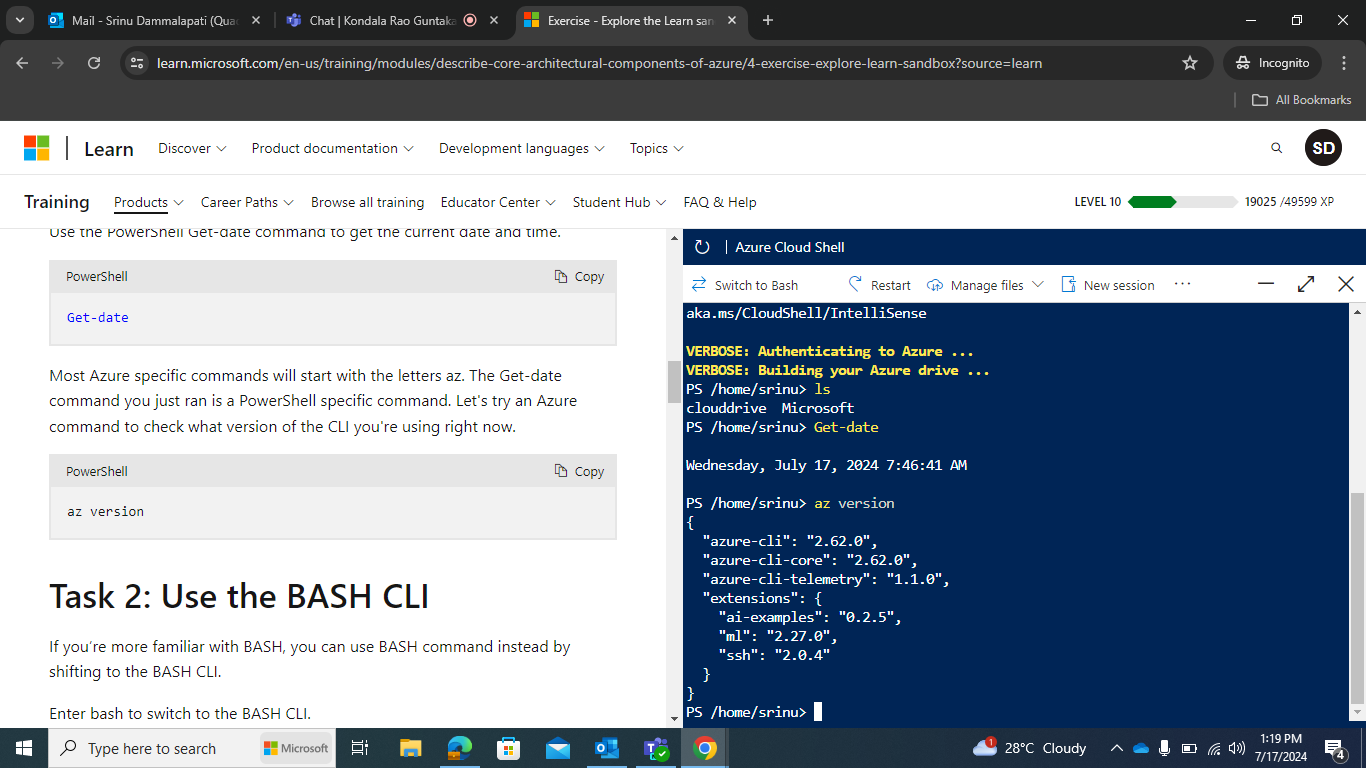The width and height of the screenshot is (1366, 768).
Task: Copy the az version code snippet
Action: 579,471
